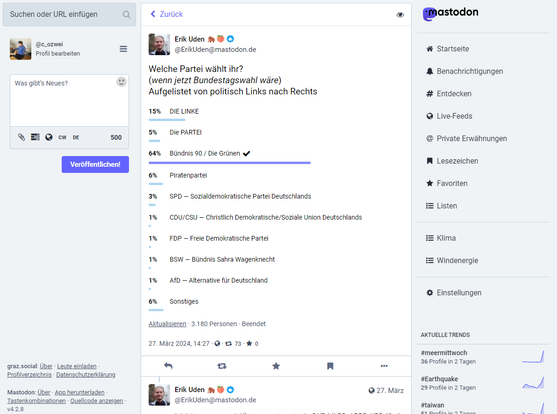Open Erik Uden's avatar on the reply

pos(159,394)
